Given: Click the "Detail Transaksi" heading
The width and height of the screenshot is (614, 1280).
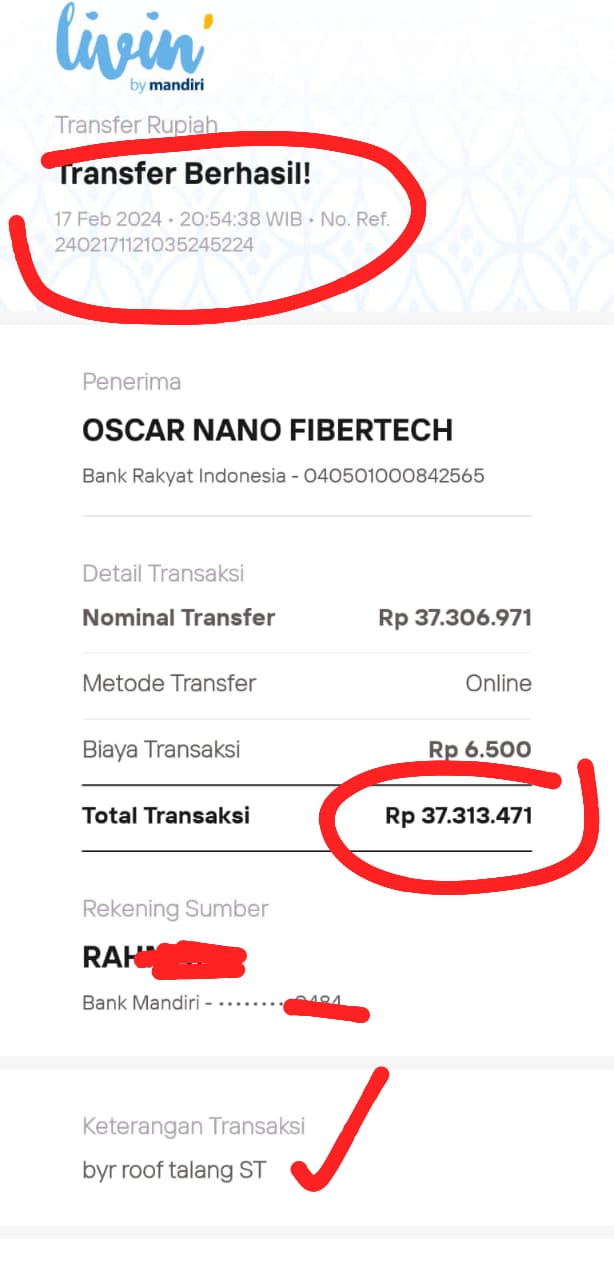Looking at the screenshot, I should click(x=163, y=574).
